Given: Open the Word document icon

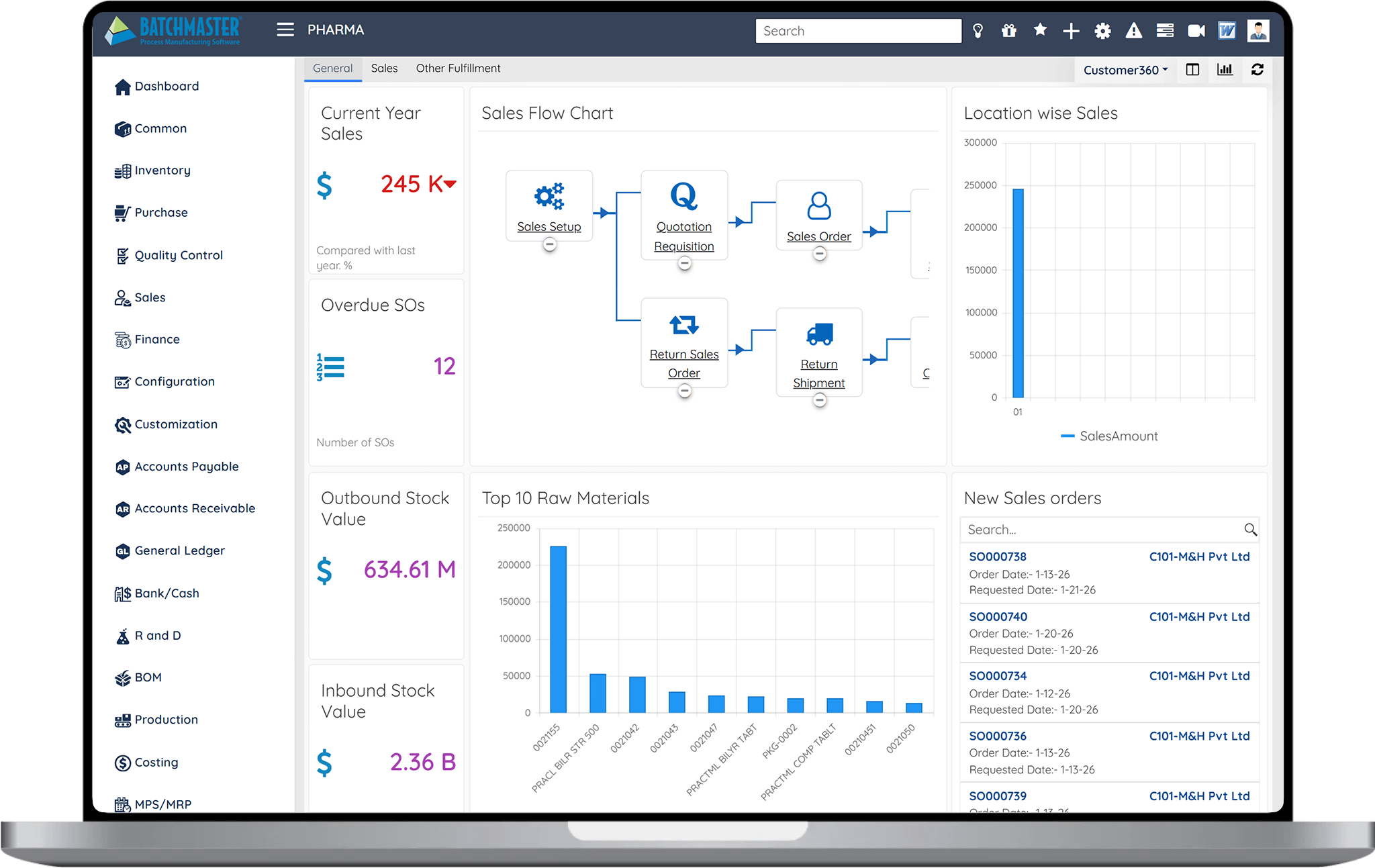Looking at the screenshot, I should [1227, 31].
